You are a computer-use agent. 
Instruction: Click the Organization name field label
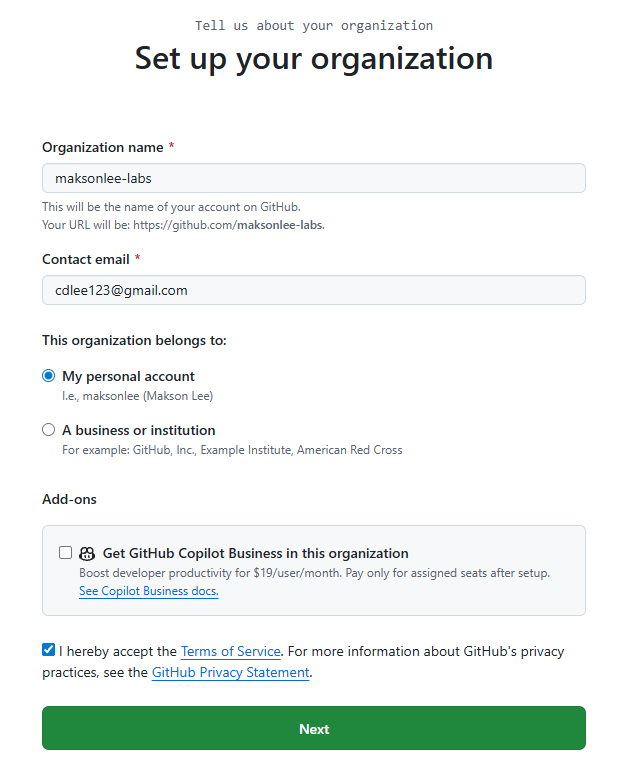click(102, 147)
